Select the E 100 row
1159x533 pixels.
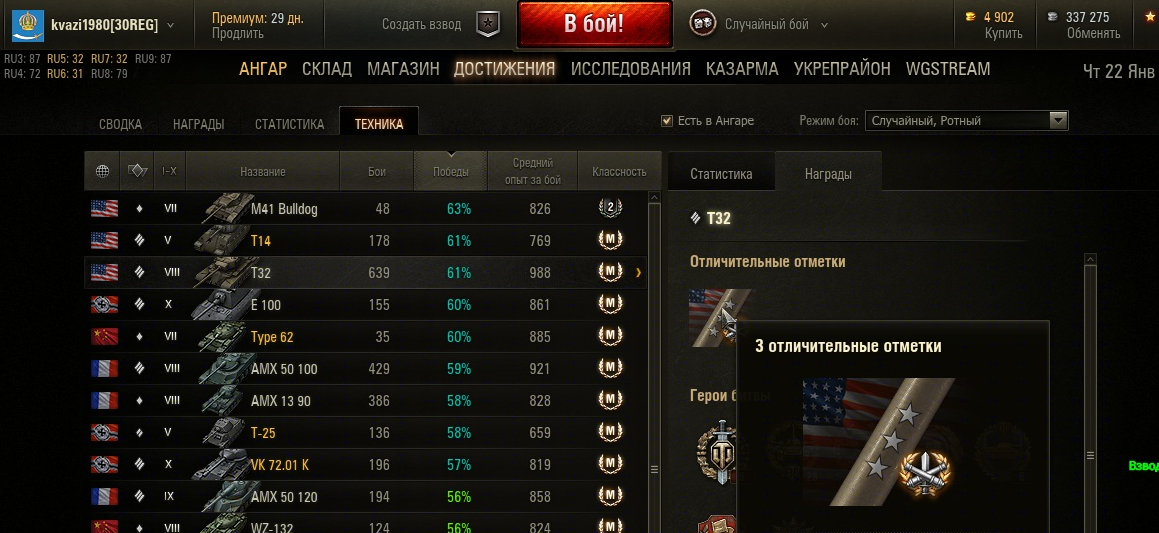point(366,305)
